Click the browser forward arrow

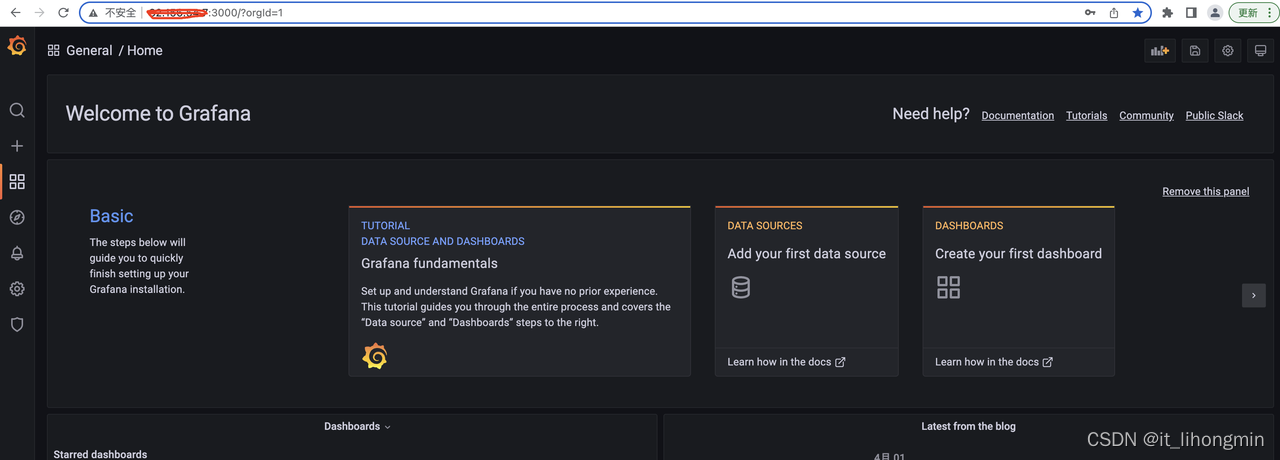click(x=40, y=13)
